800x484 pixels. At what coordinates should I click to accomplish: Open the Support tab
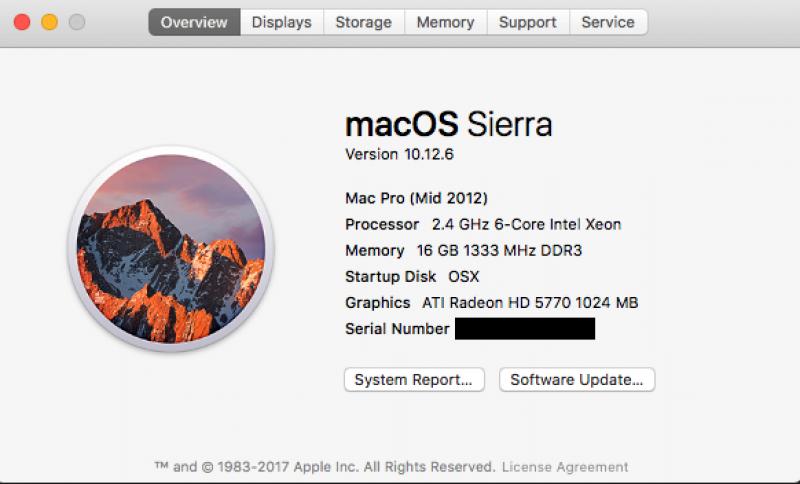tap(527, 22)
